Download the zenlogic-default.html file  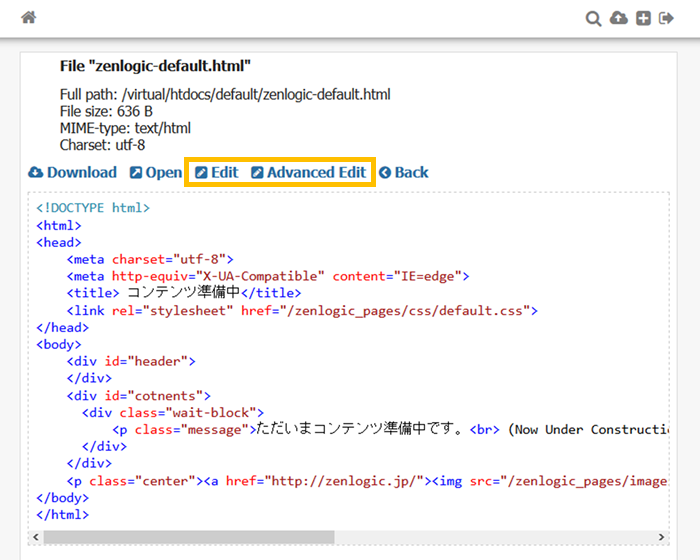(x=73, y=172)
